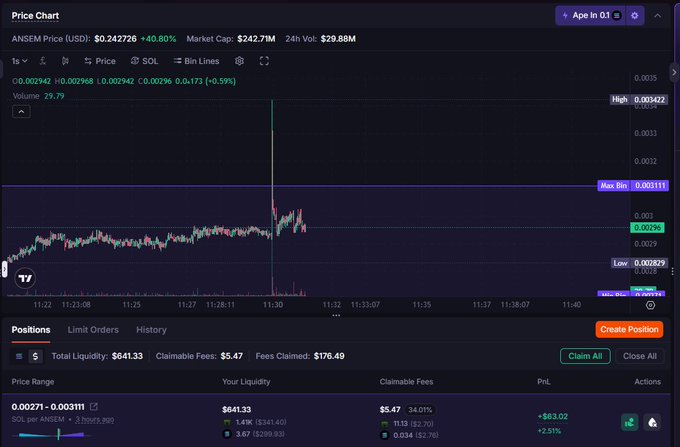The width and height of the screenshot is (680, 447).
Task: Click the Ape In 0.1 button
Action: pyautogui.click(x=591, y=16)
